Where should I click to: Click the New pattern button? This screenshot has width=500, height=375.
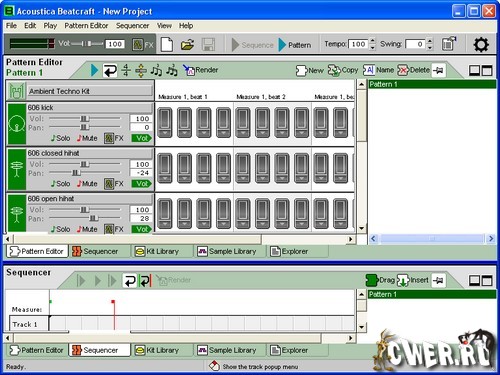[x=310, y=70]
